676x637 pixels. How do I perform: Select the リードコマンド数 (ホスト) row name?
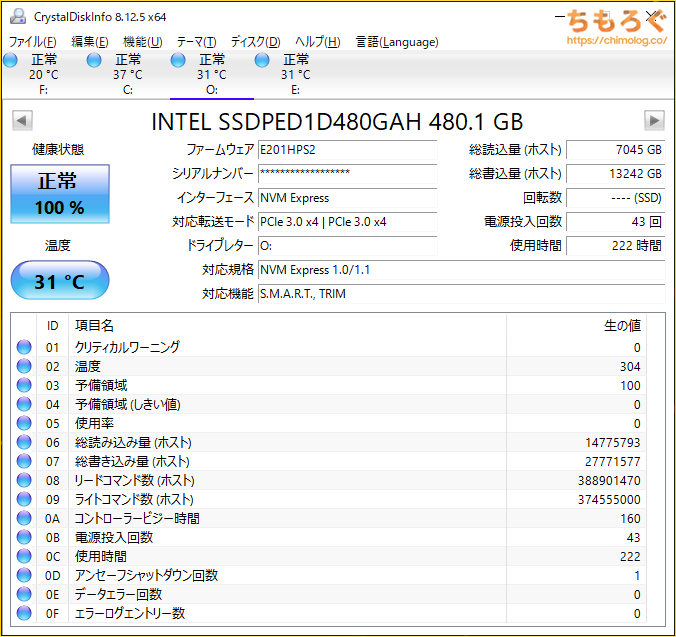tap(135, 480)
